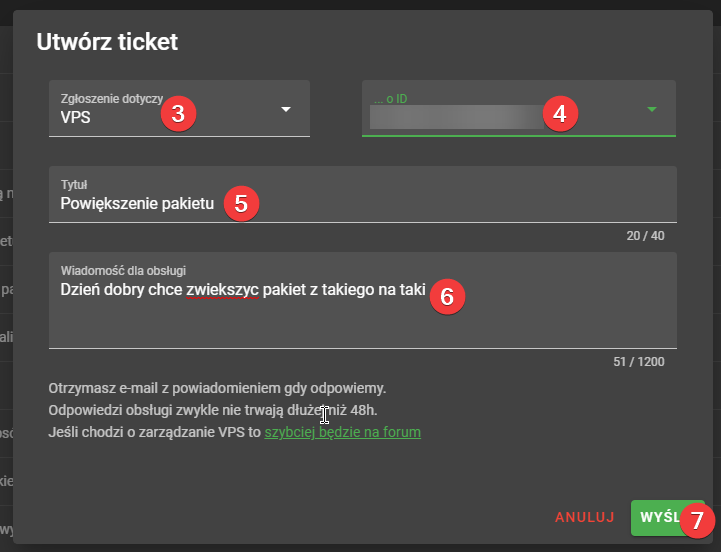Click the "Utwórz ticket" dialog heading

point(107,42)
